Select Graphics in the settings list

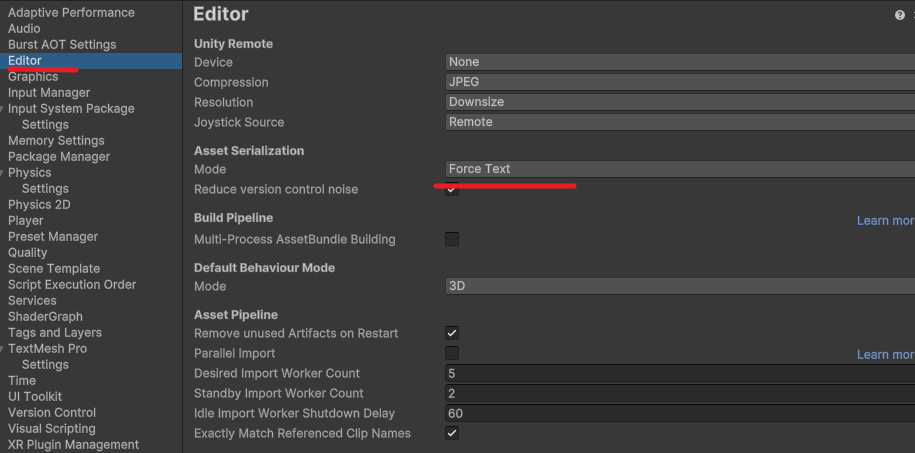pyautogui.click(x=33, y=76)
